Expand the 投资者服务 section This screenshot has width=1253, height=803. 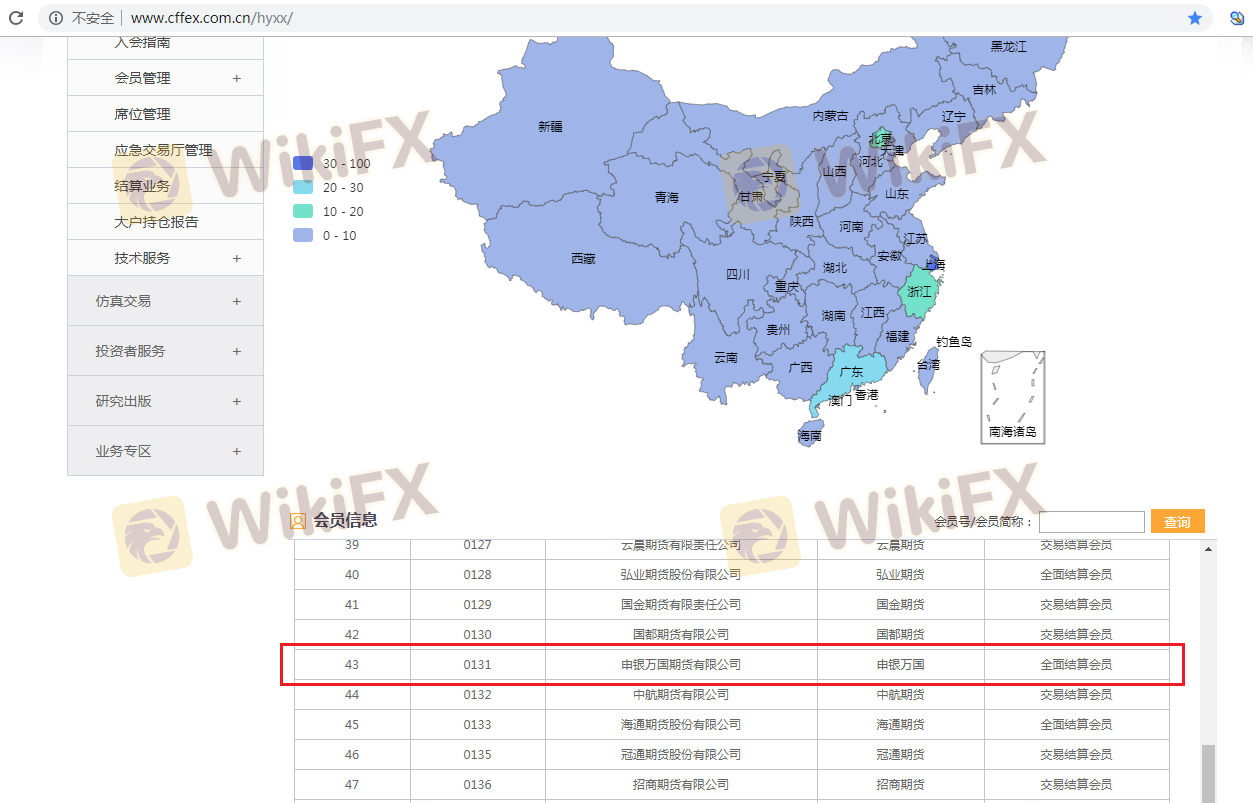pyautogui.click(x=236, y=351)
